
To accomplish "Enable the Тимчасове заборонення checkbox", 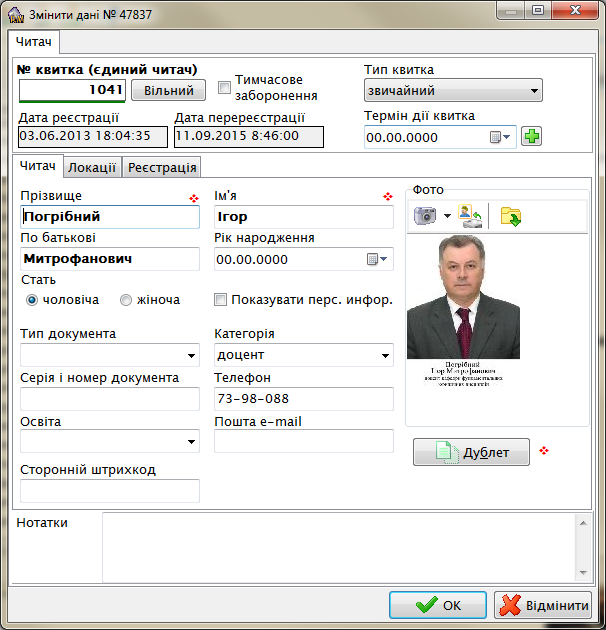I will click(224, 87).
